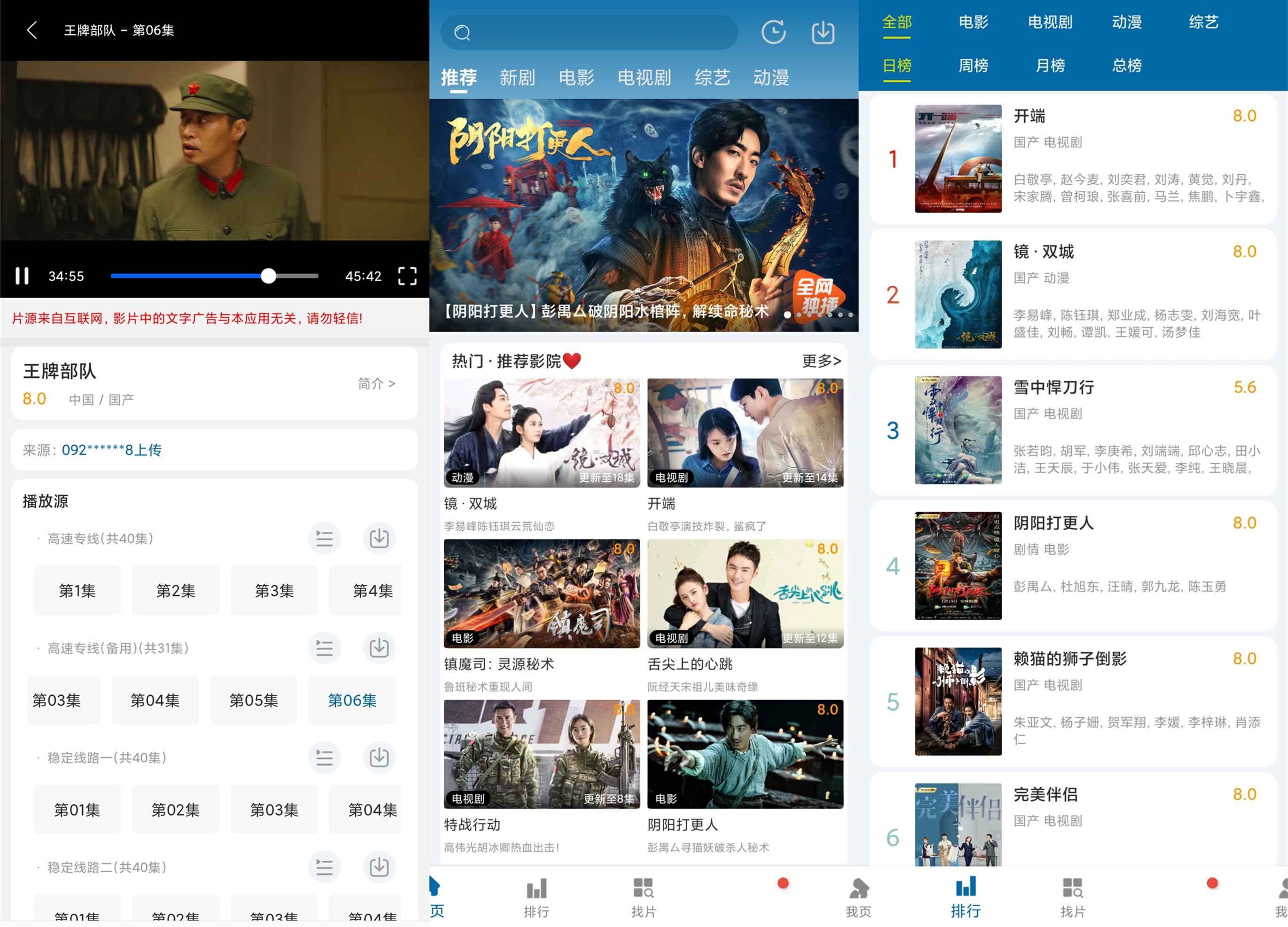Open 排行 in middle bottom navigation
The width and height of the screenshot is (1288, 927).
coord(536,897)
